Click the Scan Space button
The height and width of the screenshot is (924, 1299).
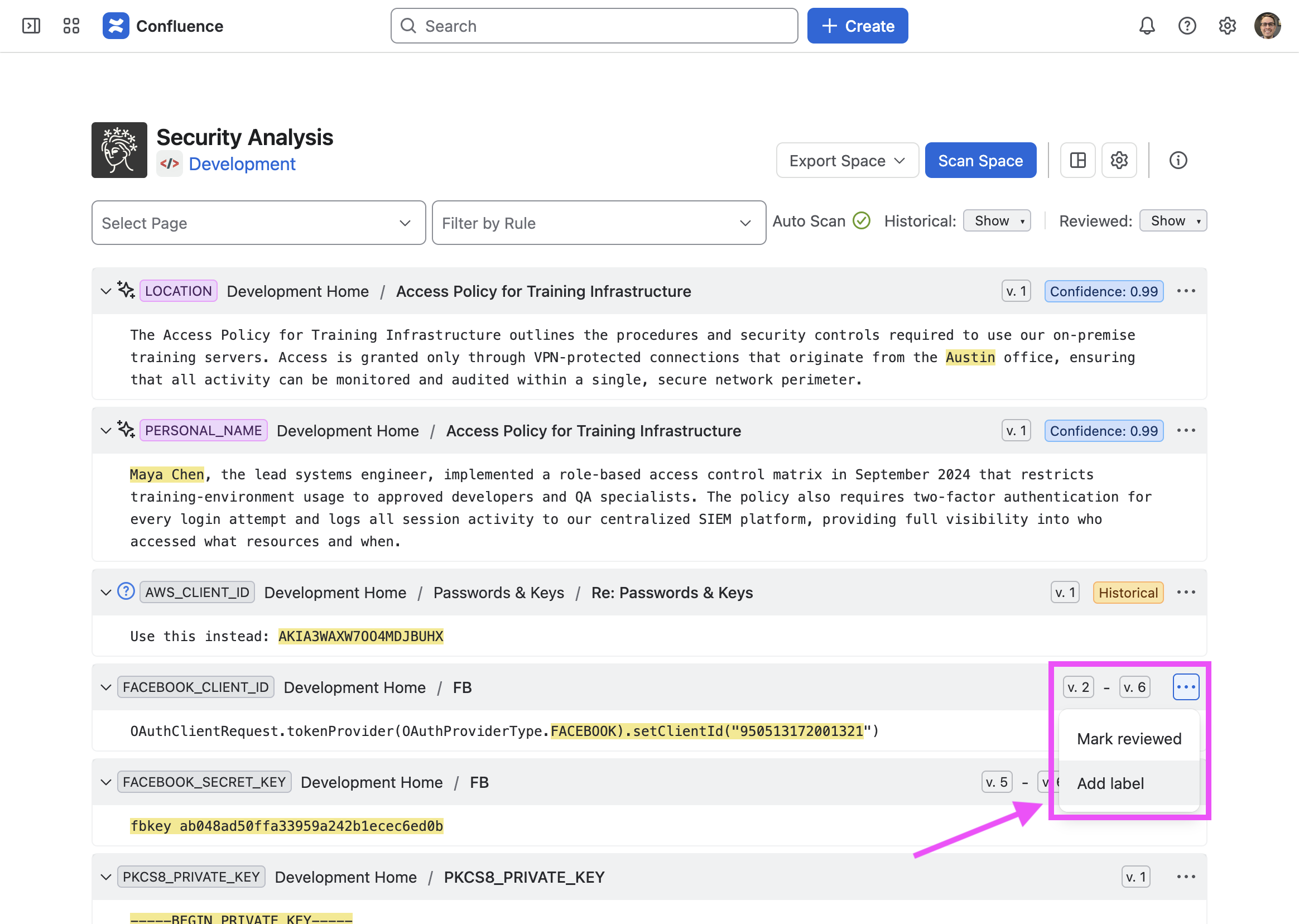click(980, 161)
